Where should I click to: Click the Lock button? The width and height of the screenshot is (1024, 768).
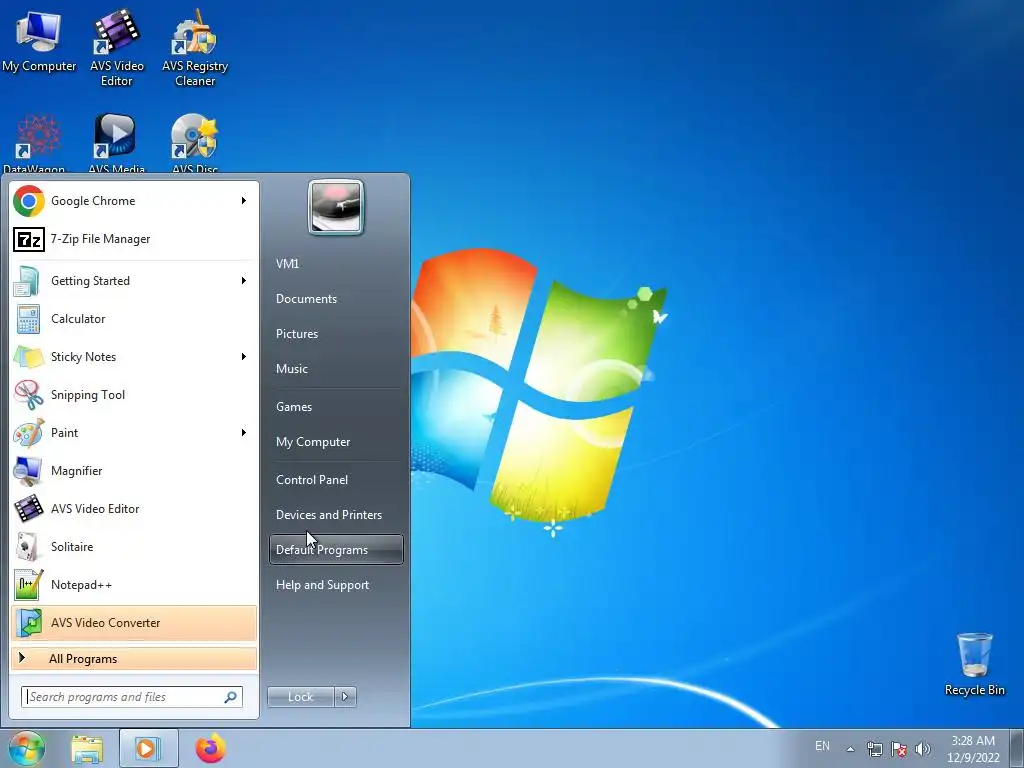tap(300, 697)
